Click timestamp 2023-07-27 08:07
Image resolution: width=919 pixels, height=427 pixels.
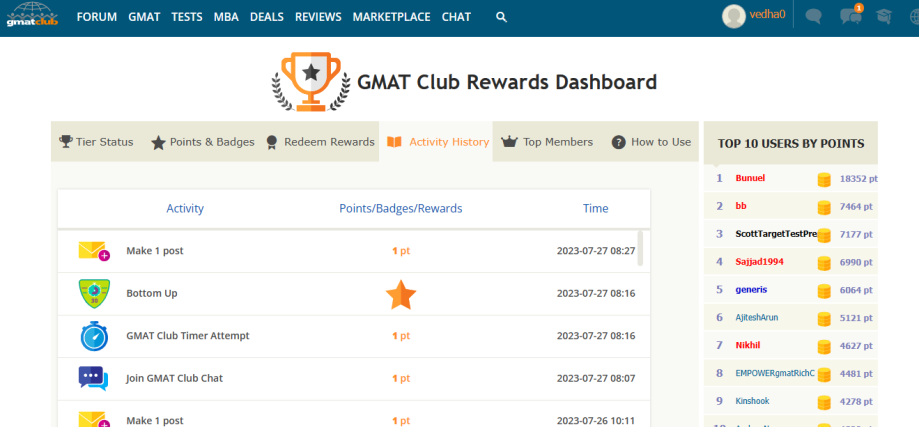(596, 378)
